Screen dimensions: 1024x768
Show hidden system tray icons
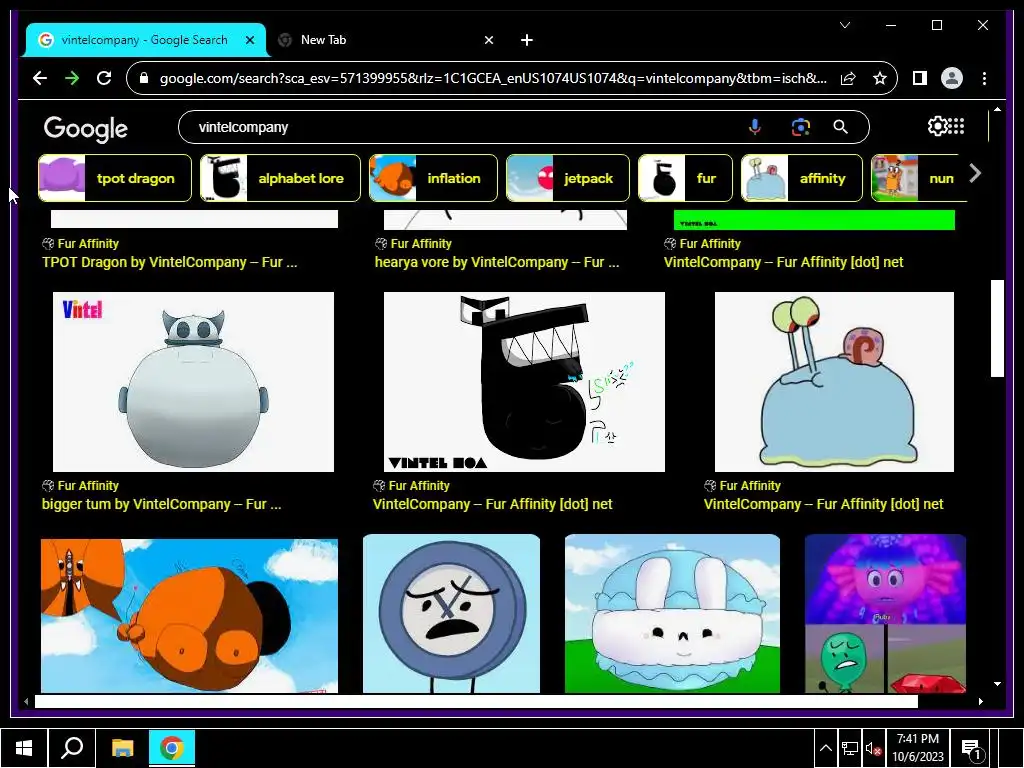825,748
